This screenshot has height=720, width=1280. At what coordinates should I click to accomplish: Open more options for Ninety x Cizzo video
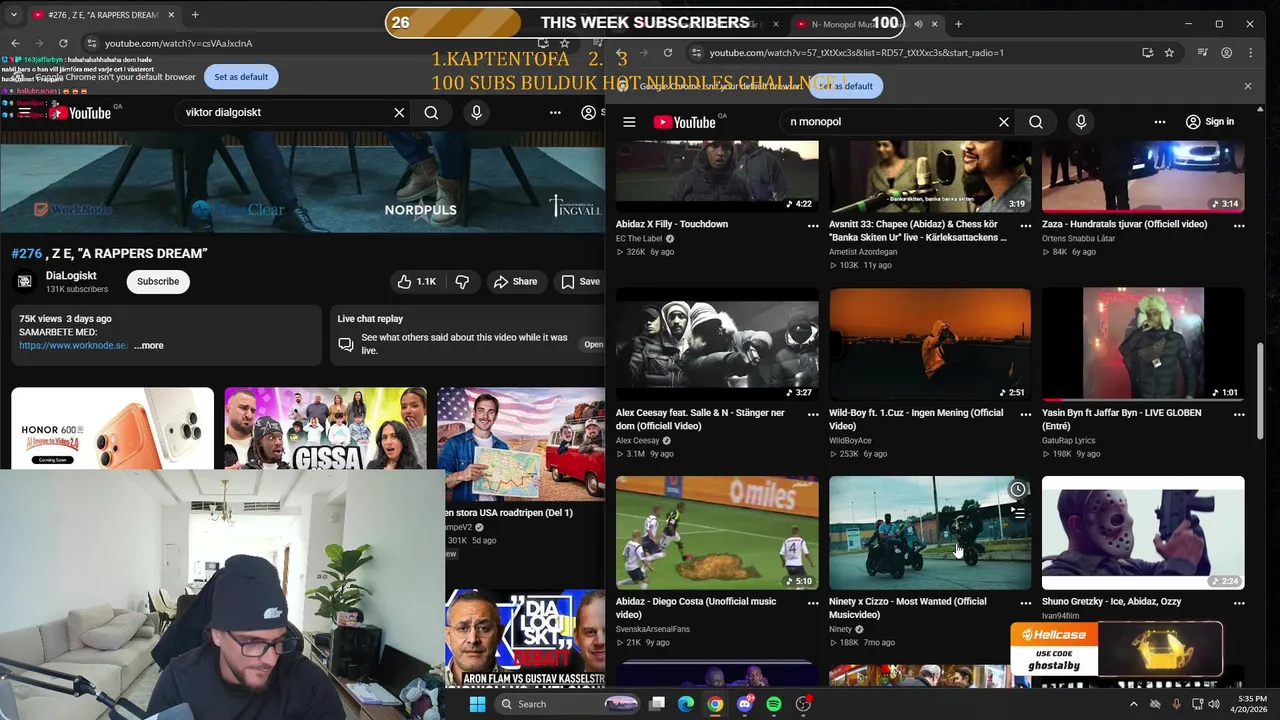click(1026, 603)
